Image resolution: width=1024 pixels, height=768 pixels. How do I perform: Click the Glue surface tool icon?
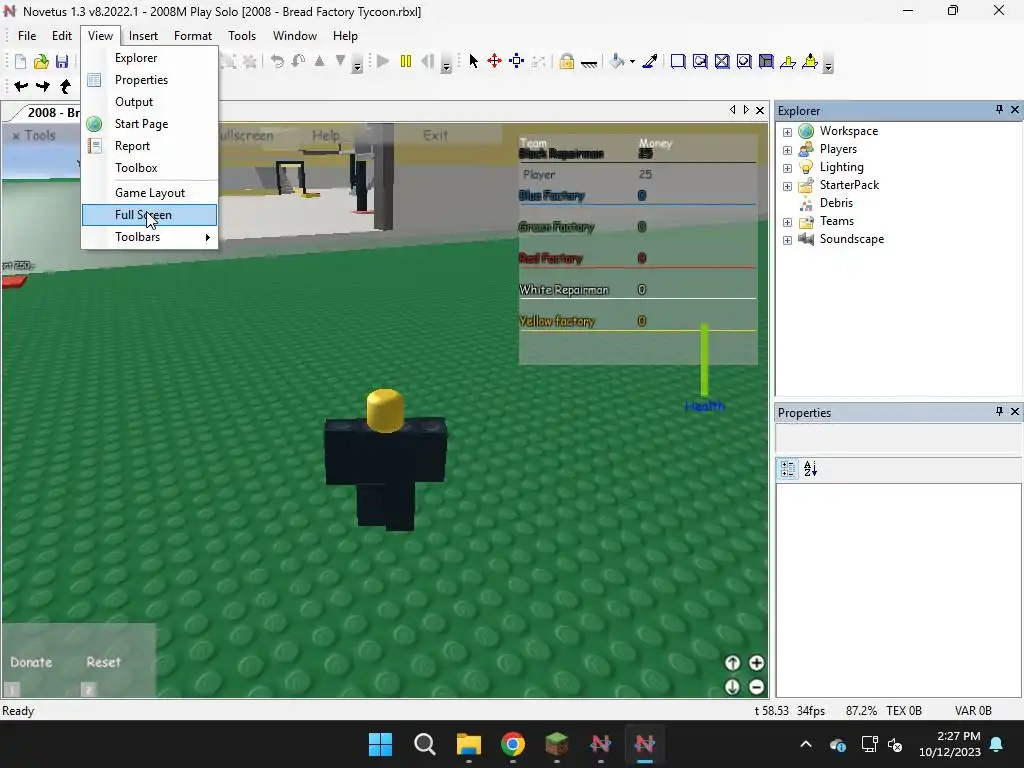(x=700, y=61)
